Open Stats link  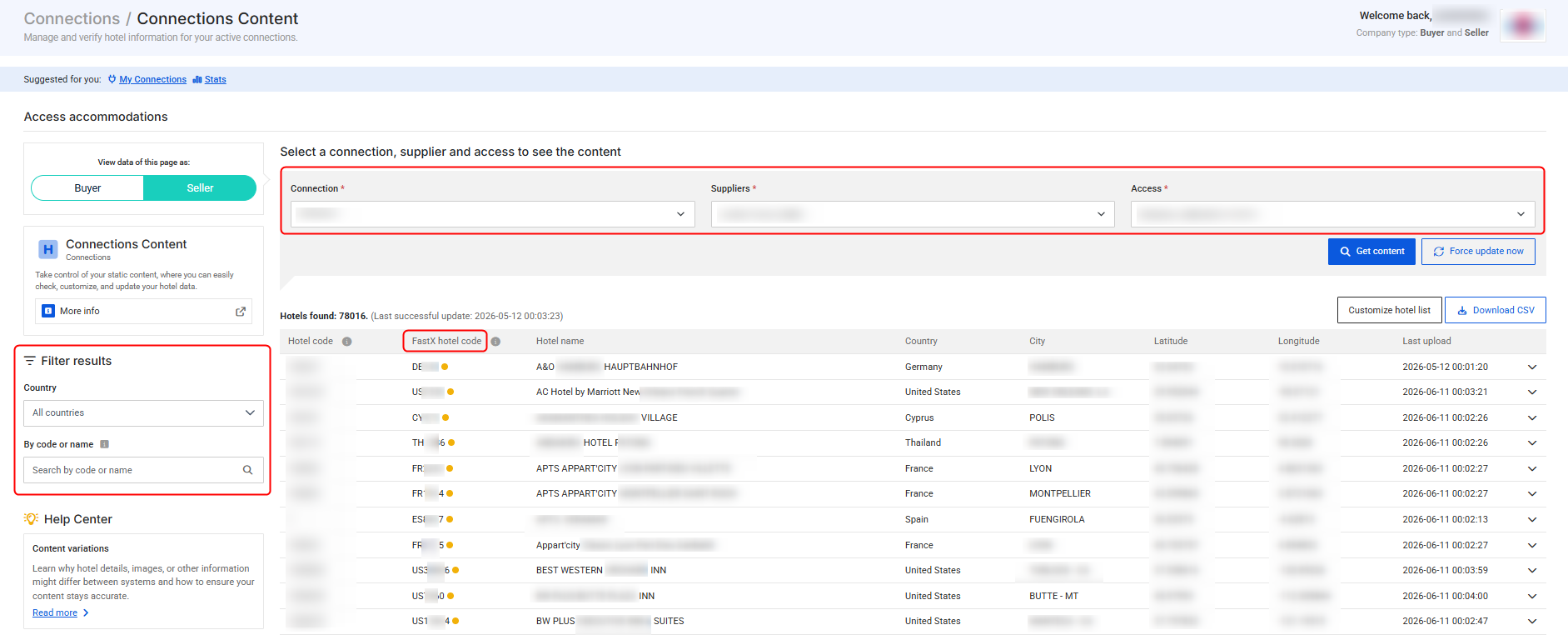tap(215, 80)
